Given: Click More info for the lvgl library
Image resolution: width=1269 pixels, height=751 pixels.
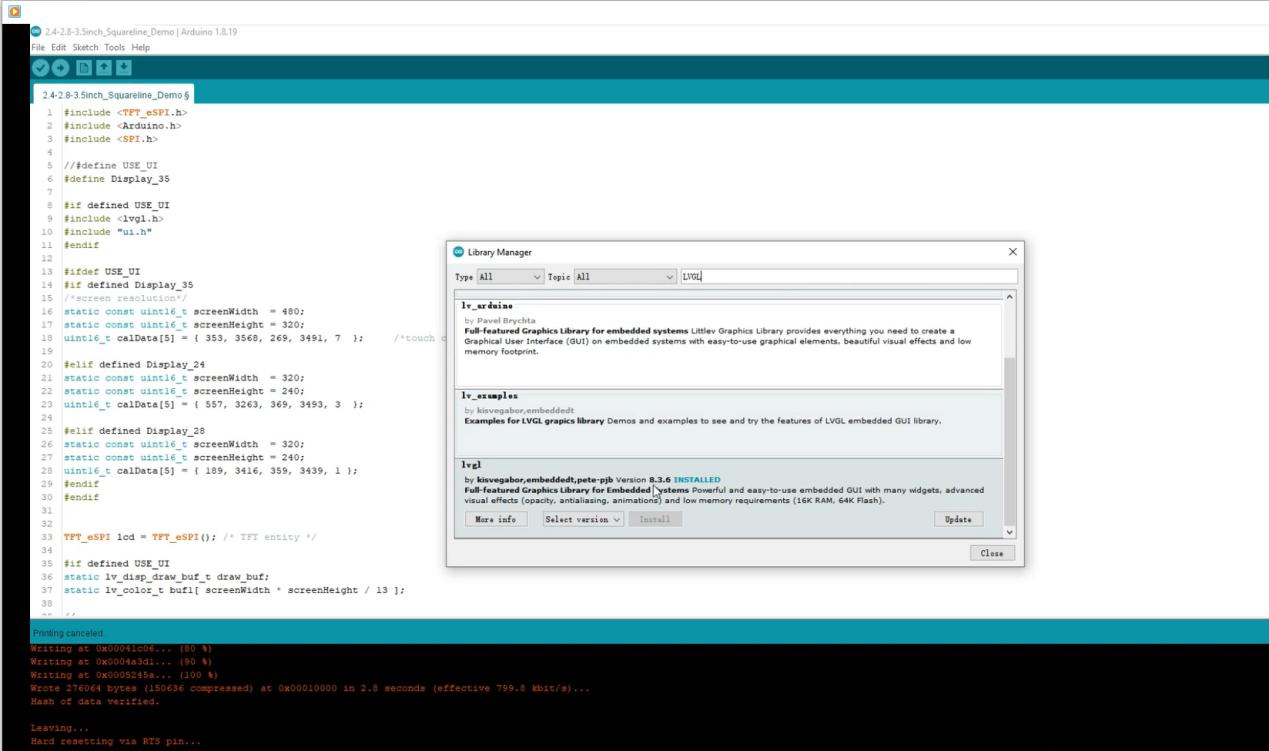Looking at the screenshot, I should coord(496,519).
